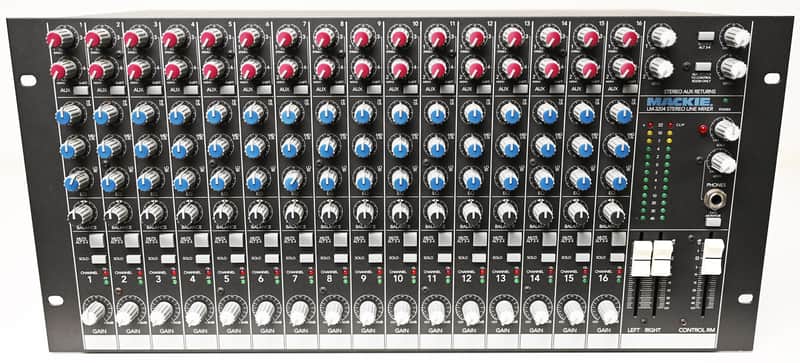The width and height of the screenshot is (800, 363).
Task: Turn the HI EQ blue knob on channel 1
Action: 67,114
